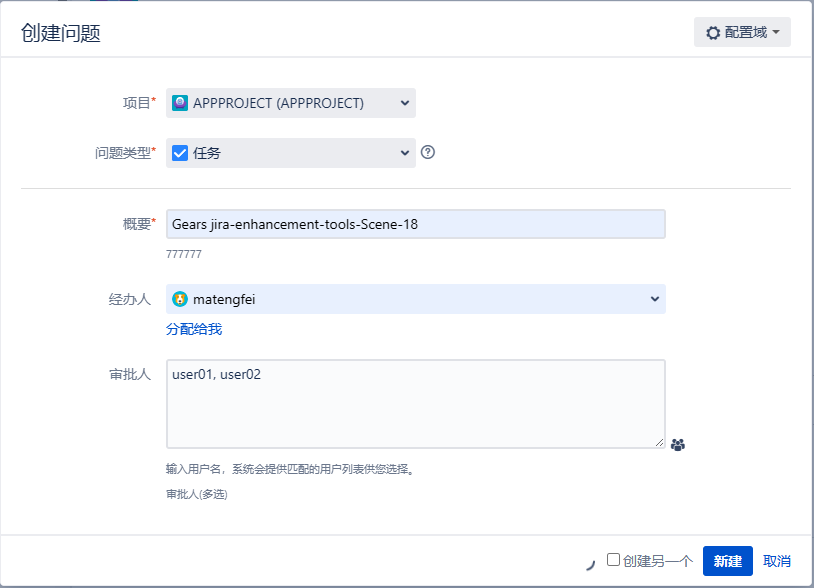
Task: Click into the 审批人 text area
Action: tap(415, 403)
